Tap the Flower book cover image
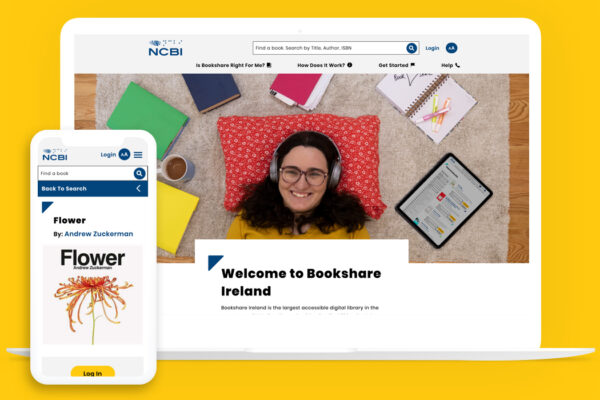The image size is (600, 400). point(92,295)
